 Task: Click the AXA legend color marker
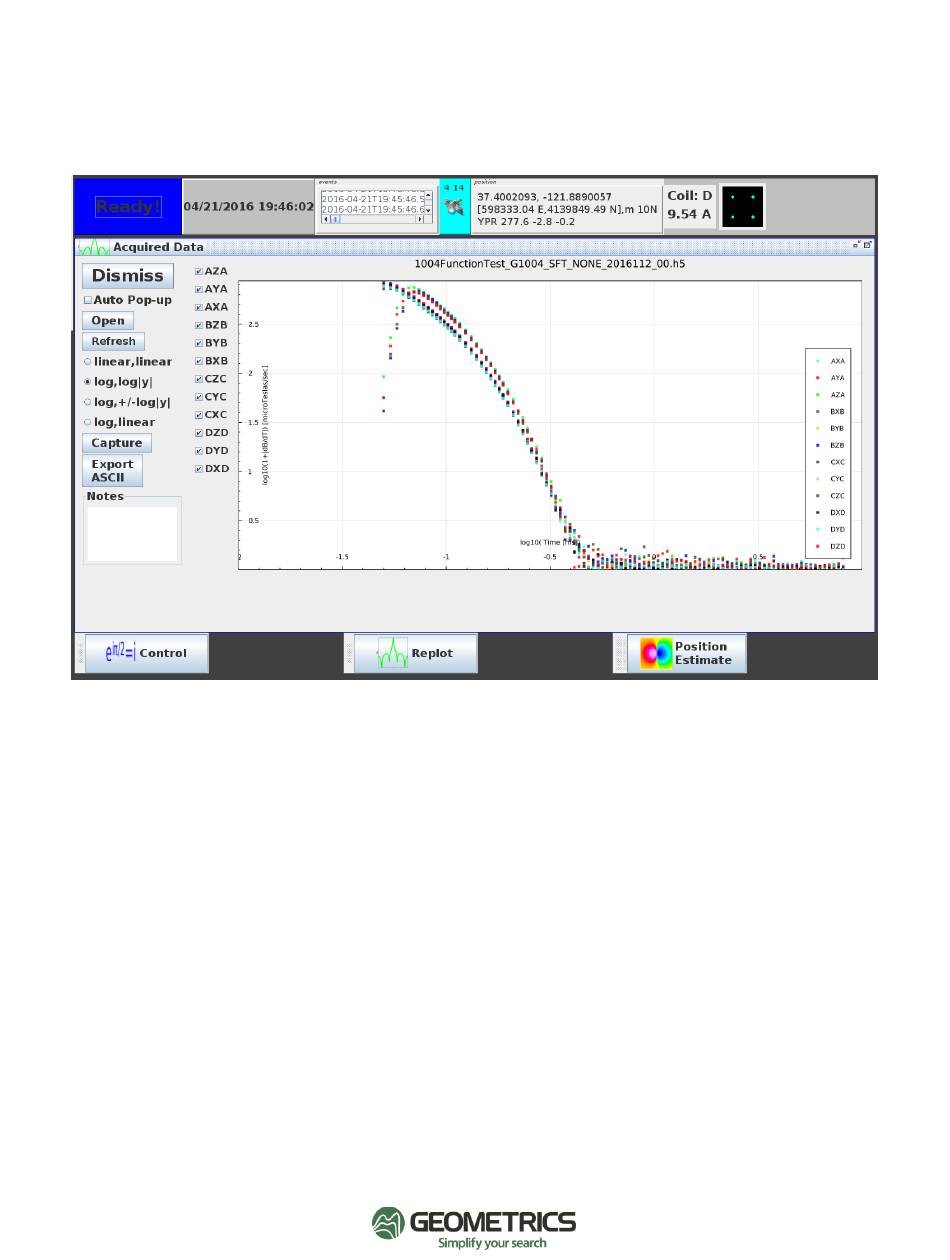point(816,361)
